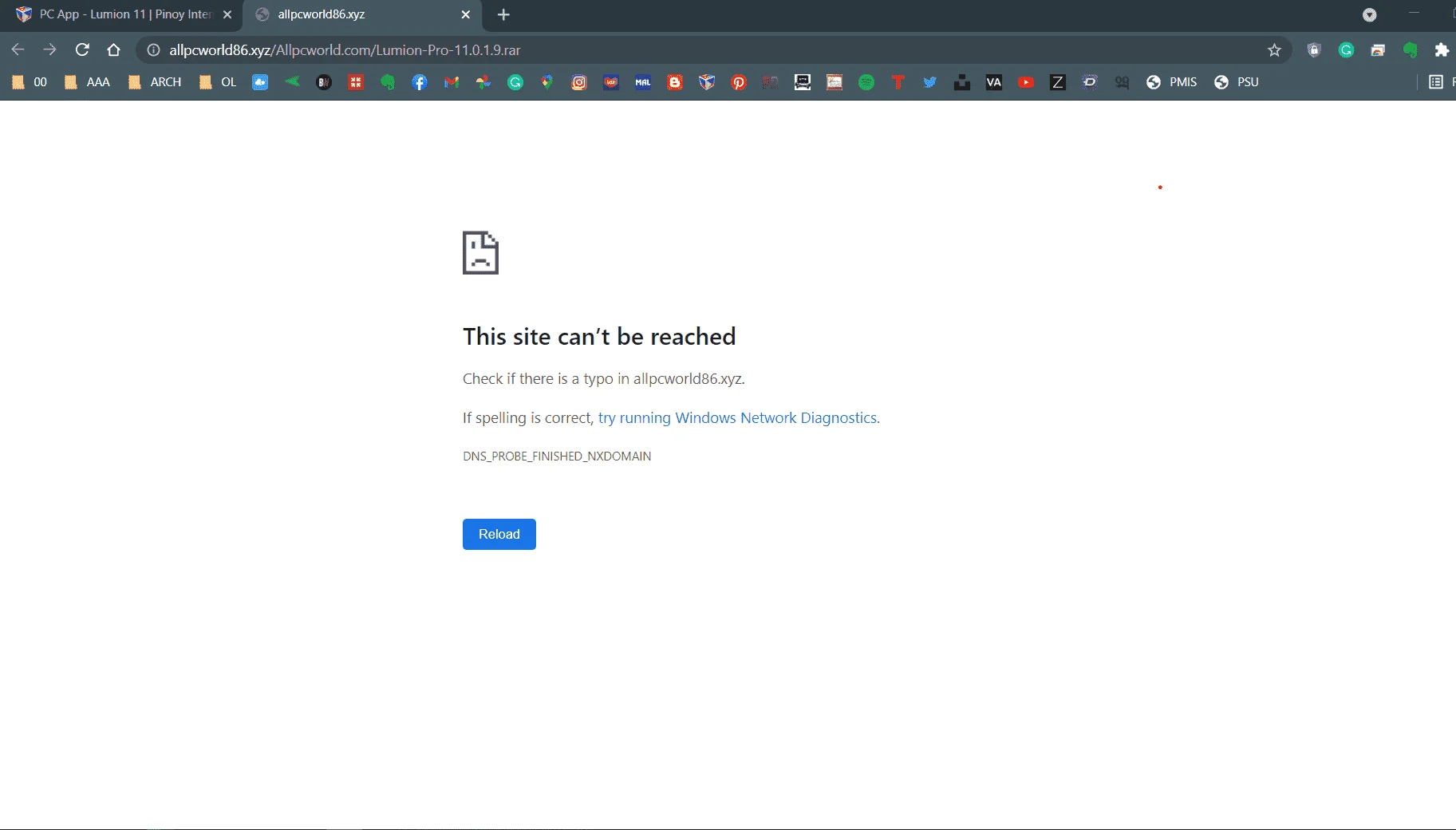Open the PMIS bookmark
The height and width of the screenshot is (830, 1456).
click(1172, 82)
